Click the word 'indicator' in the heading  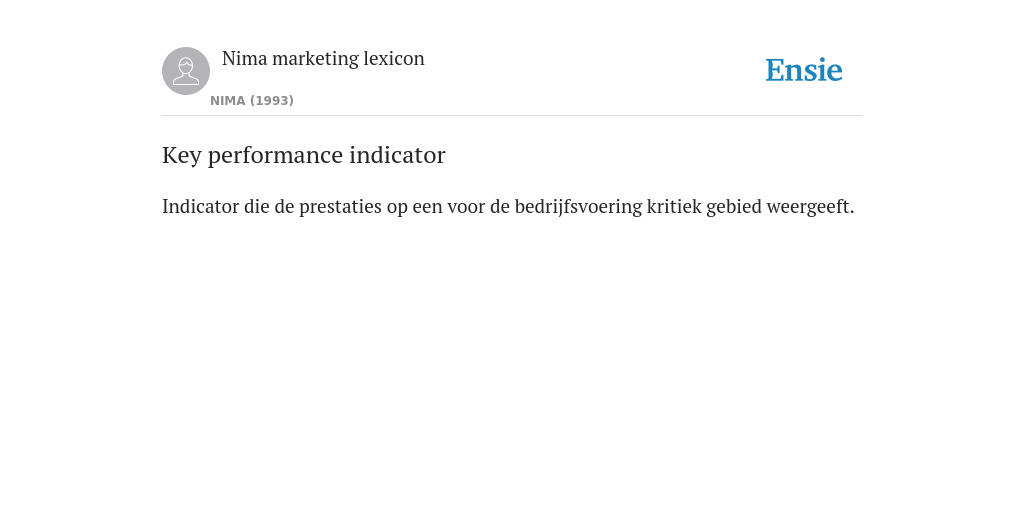(398, 155)
